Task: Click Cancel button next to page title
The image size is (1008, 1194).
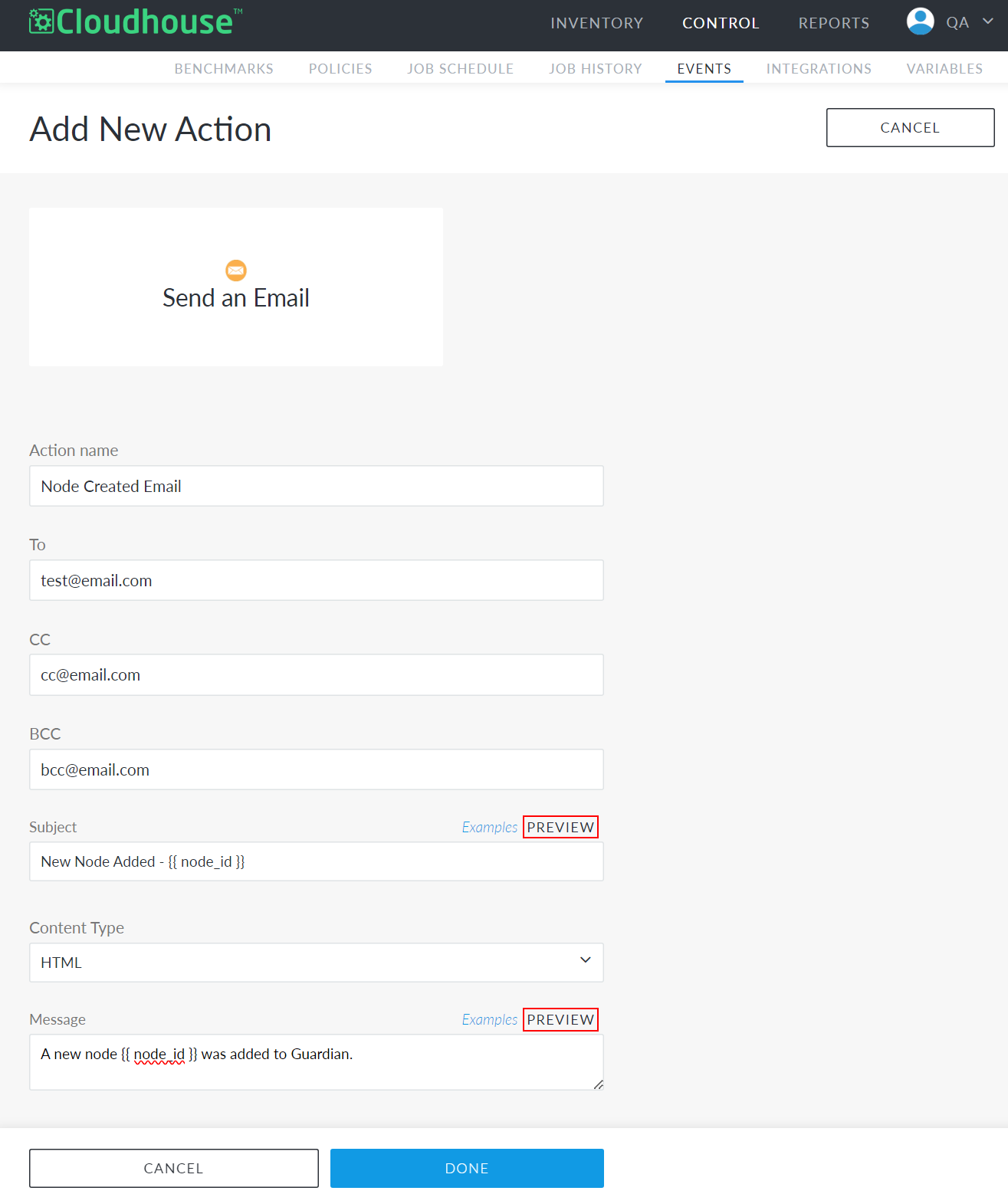Action: click(910, 127)
